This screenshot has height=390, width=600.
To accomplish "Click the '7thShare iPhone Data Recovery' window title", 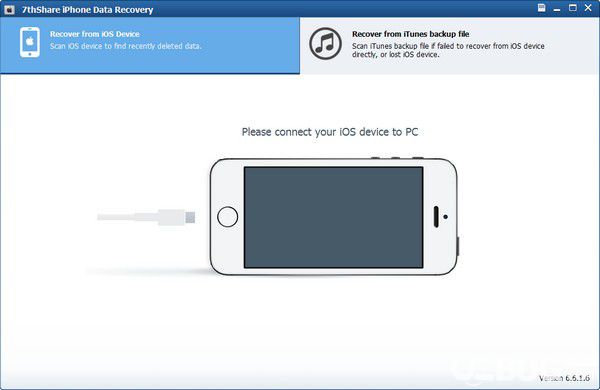I will pyautogui.click(x=87, y=10).
